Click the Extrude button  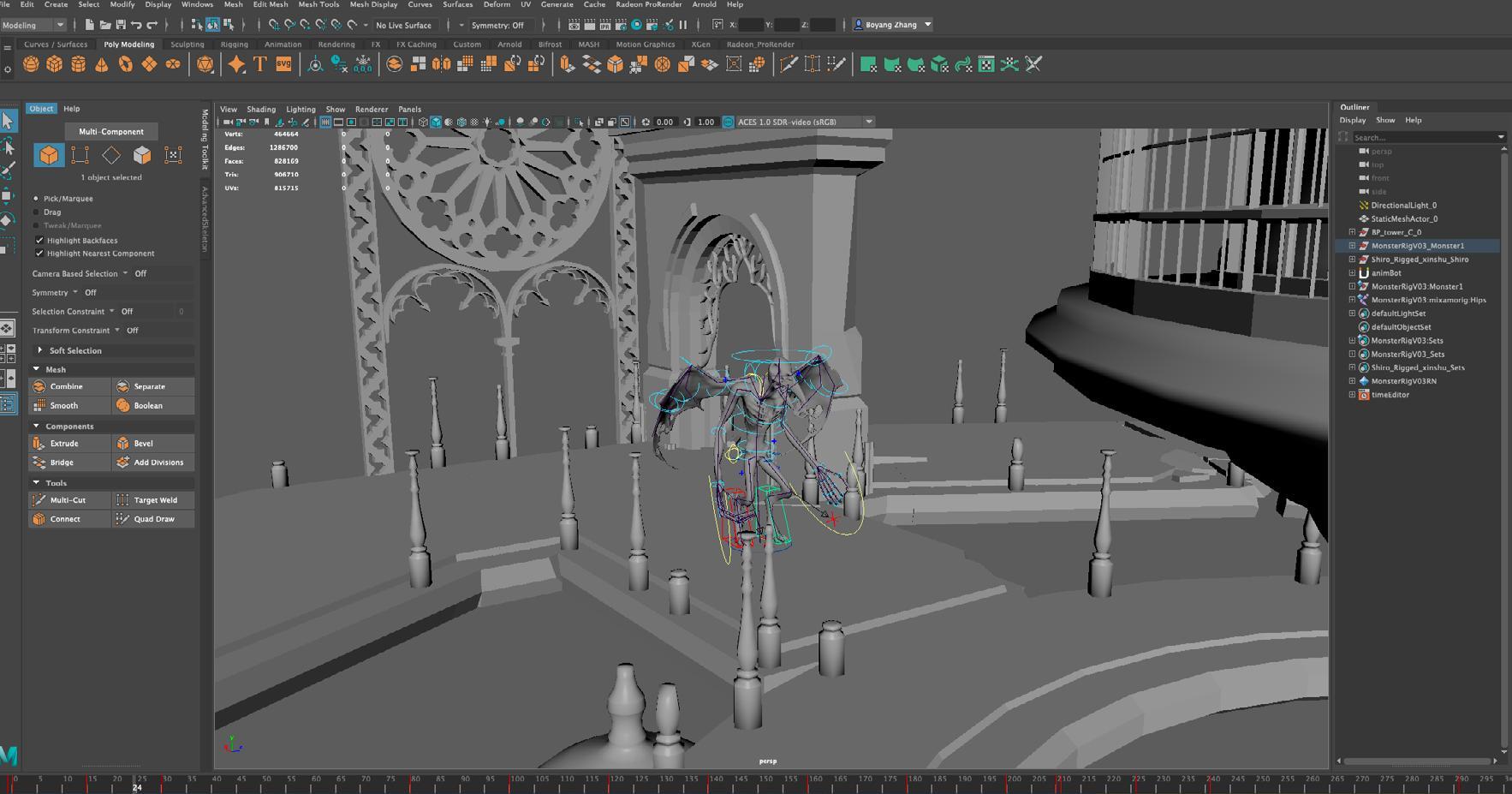click(x=69, y=444)
